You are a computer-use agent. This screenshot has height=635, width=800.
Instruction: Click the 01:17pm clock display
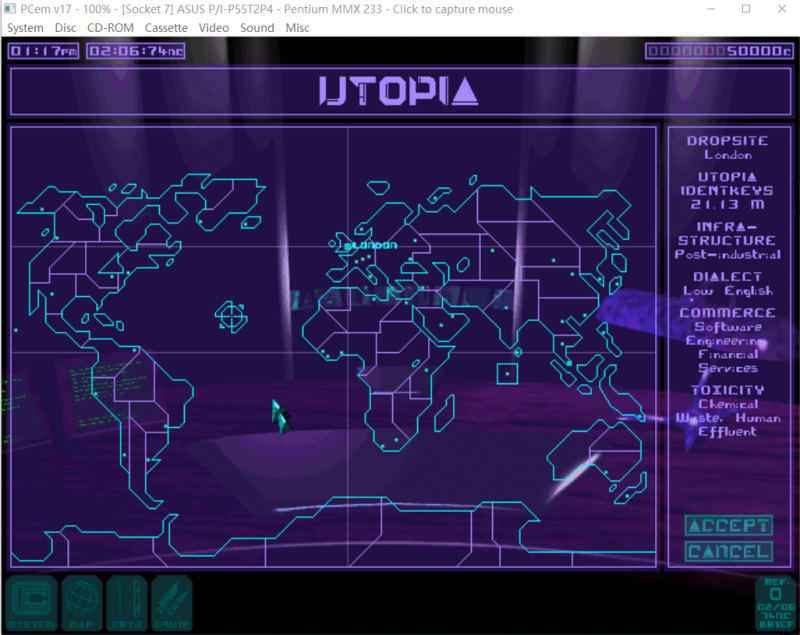[43, 51]
